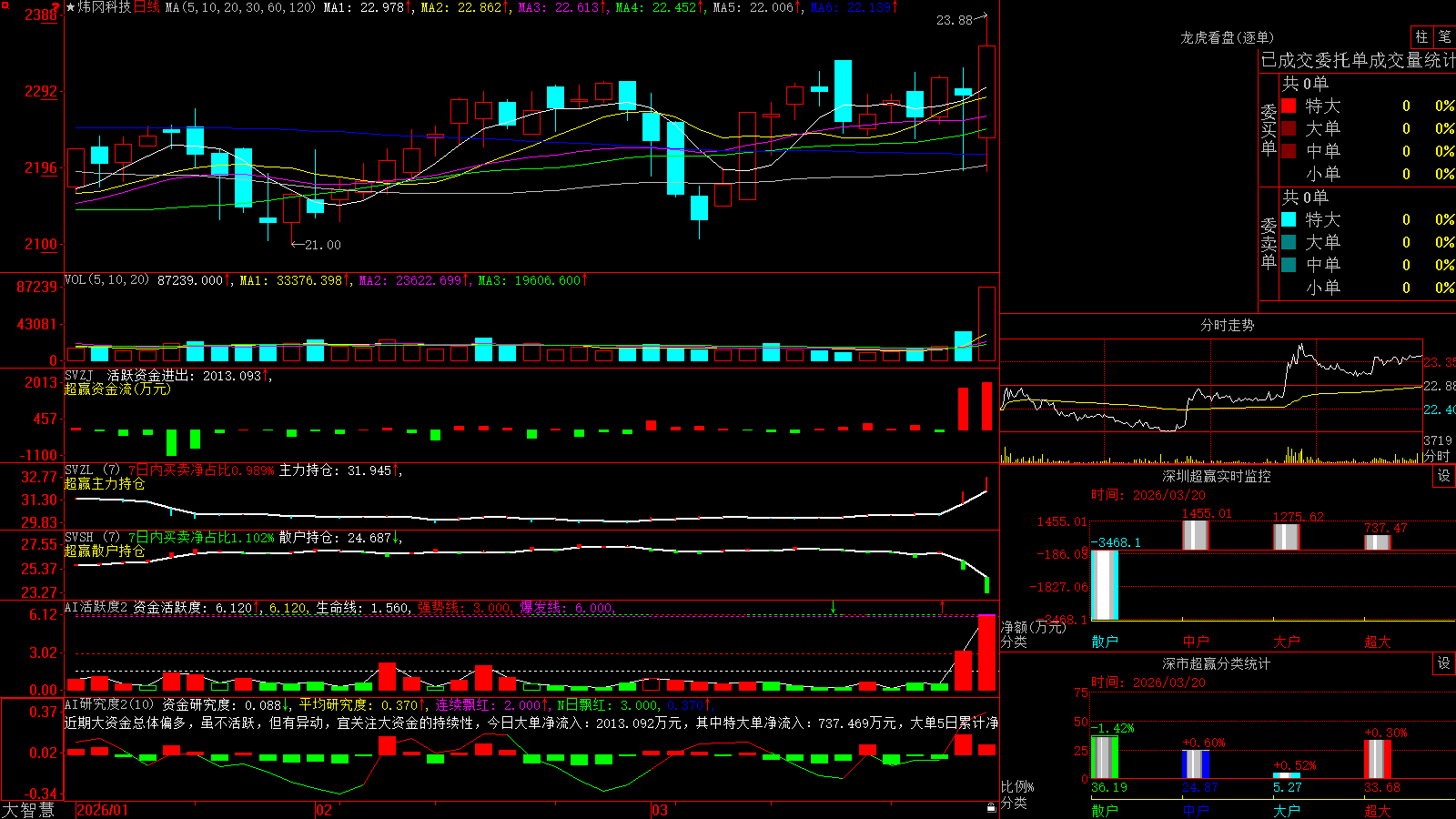This screenshot has width=1456, height=819.
Task: Click the 强势线: 3.000 red label
Action: [464, 607]
